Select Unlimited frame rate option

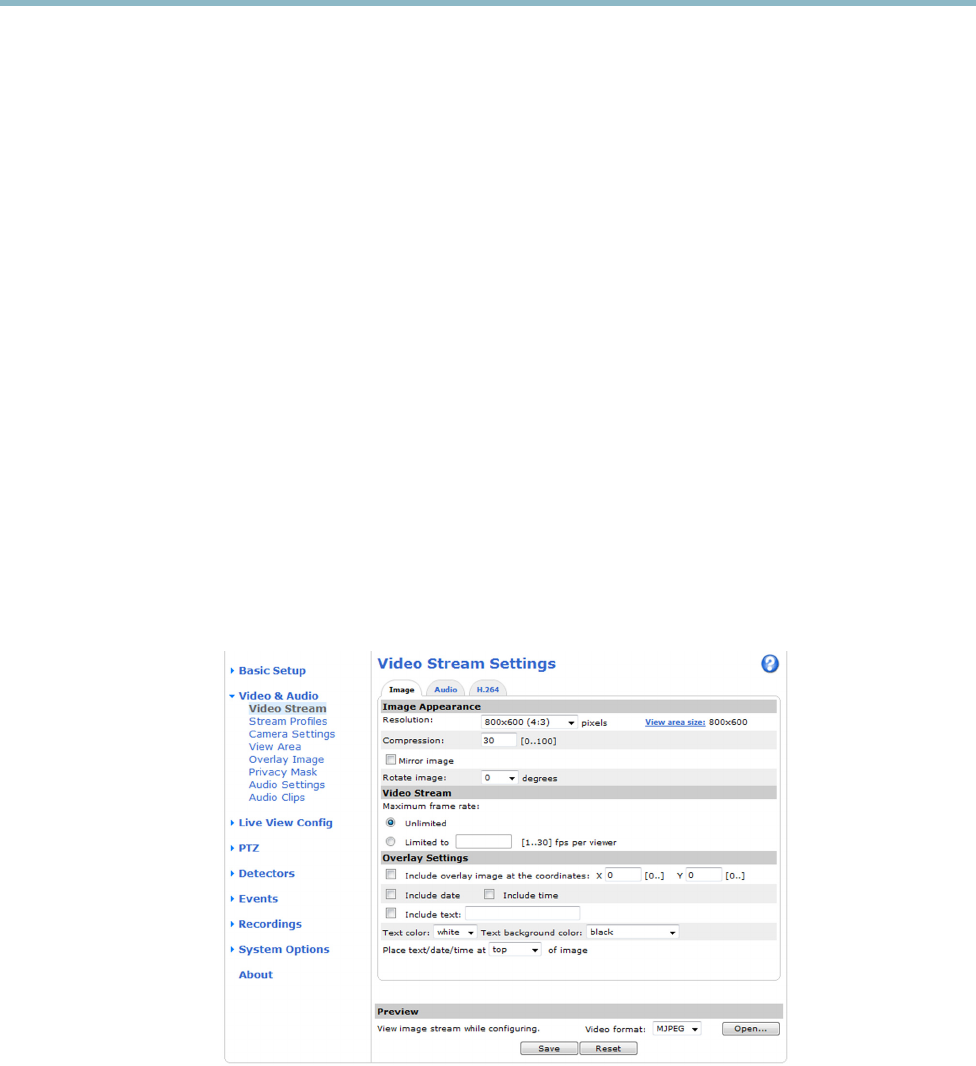click(x=391, y=823)
